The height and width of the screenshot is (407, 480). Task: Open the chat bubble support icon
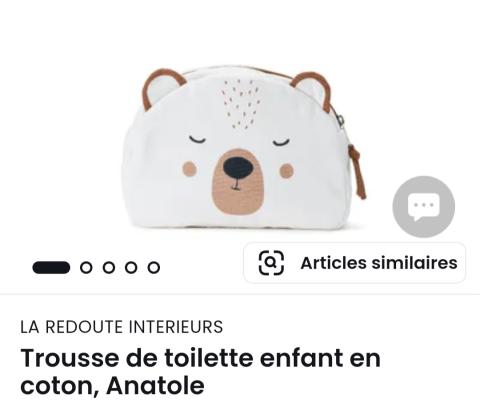coord(424,207)
